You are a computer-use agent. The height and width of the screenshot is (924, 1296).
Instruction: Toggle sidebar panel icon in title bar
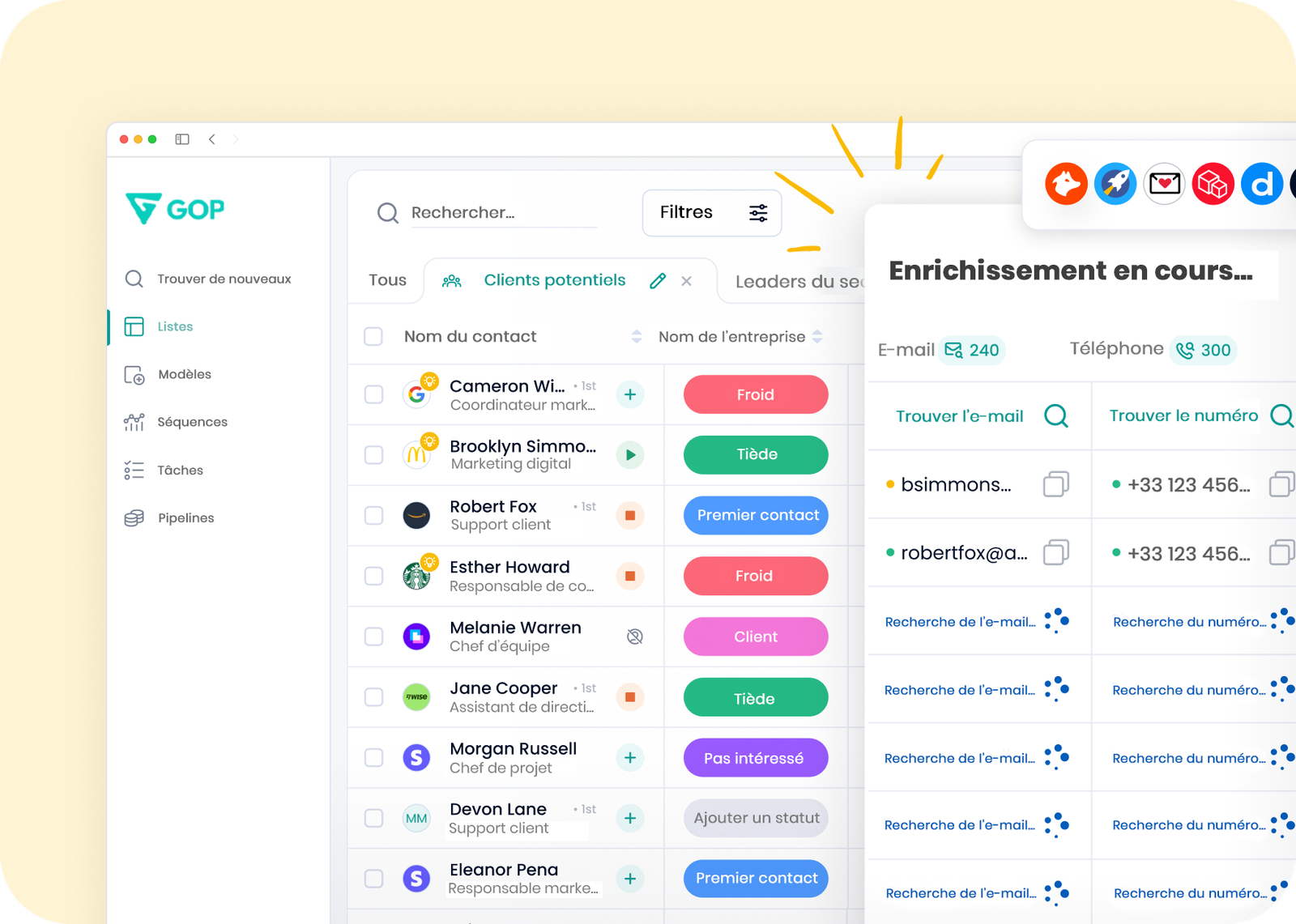(182, 139)
